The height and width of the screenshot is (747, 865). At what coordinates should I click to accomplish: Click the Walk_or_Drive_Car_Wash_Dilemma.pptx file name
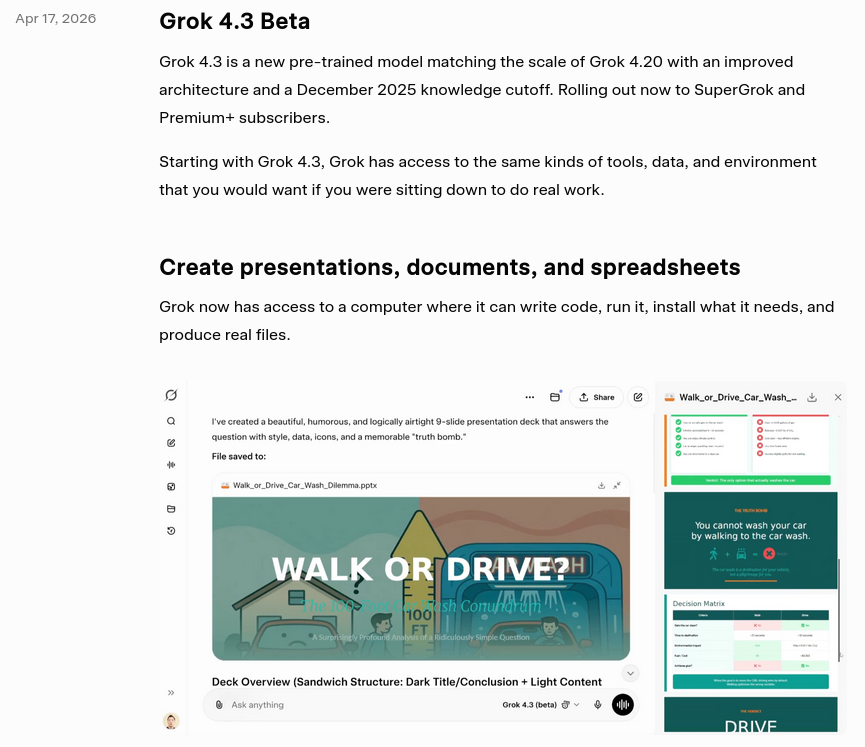click(x=305, y=485)
